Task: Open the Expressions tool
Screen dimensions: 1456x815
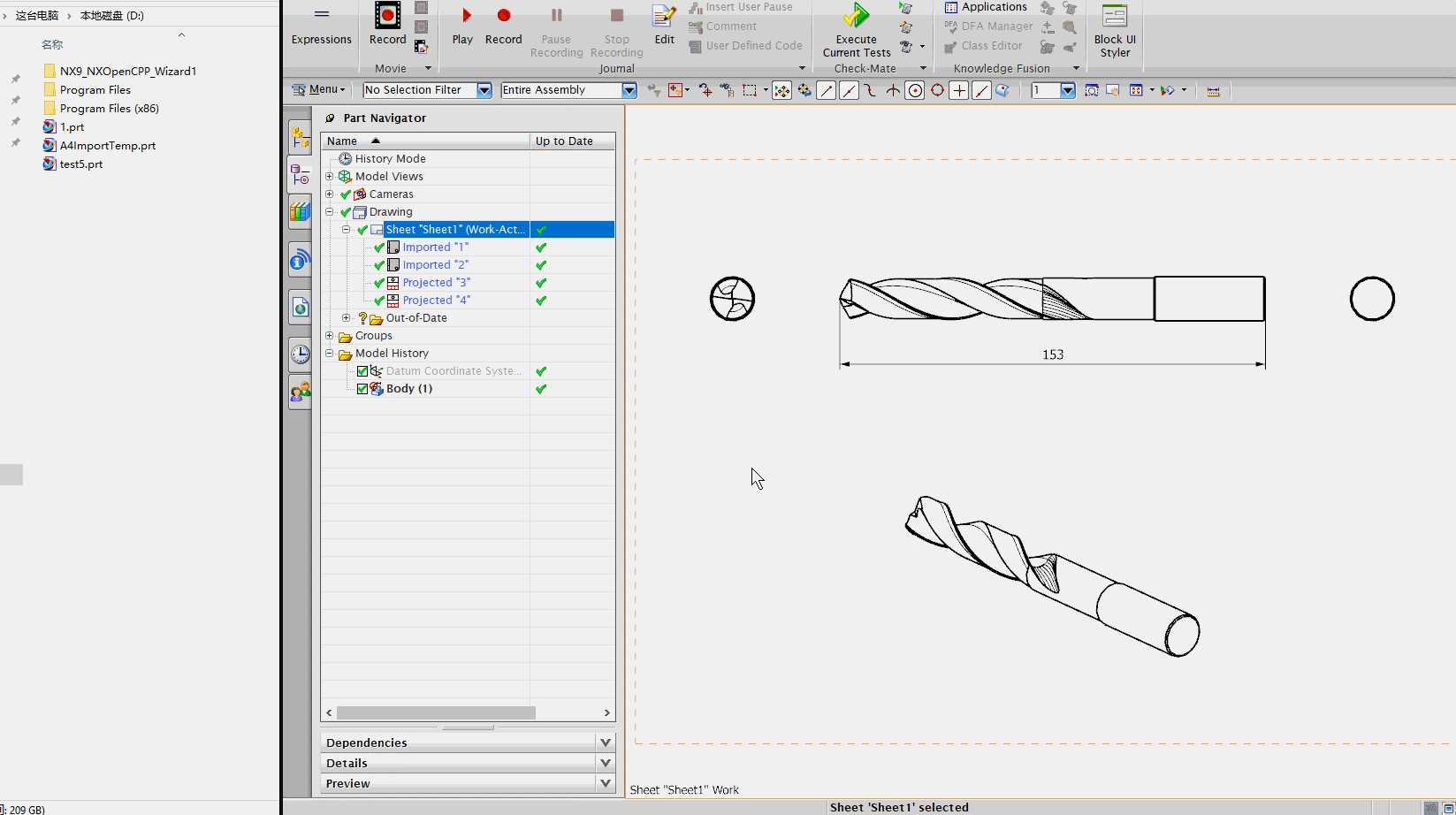Action: [x=321, y=27]
